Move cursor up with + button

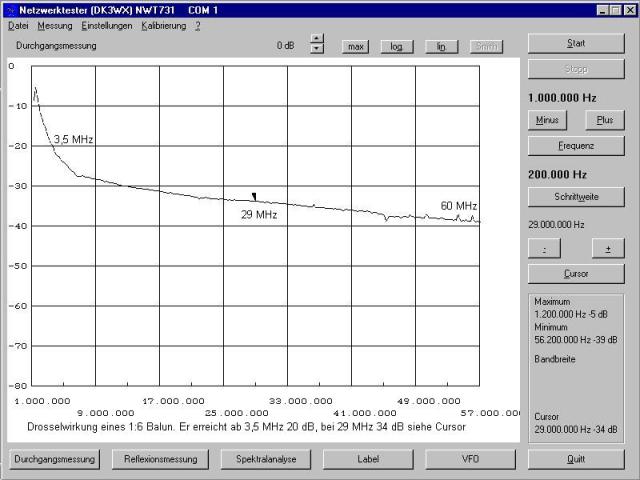(608, 248)
